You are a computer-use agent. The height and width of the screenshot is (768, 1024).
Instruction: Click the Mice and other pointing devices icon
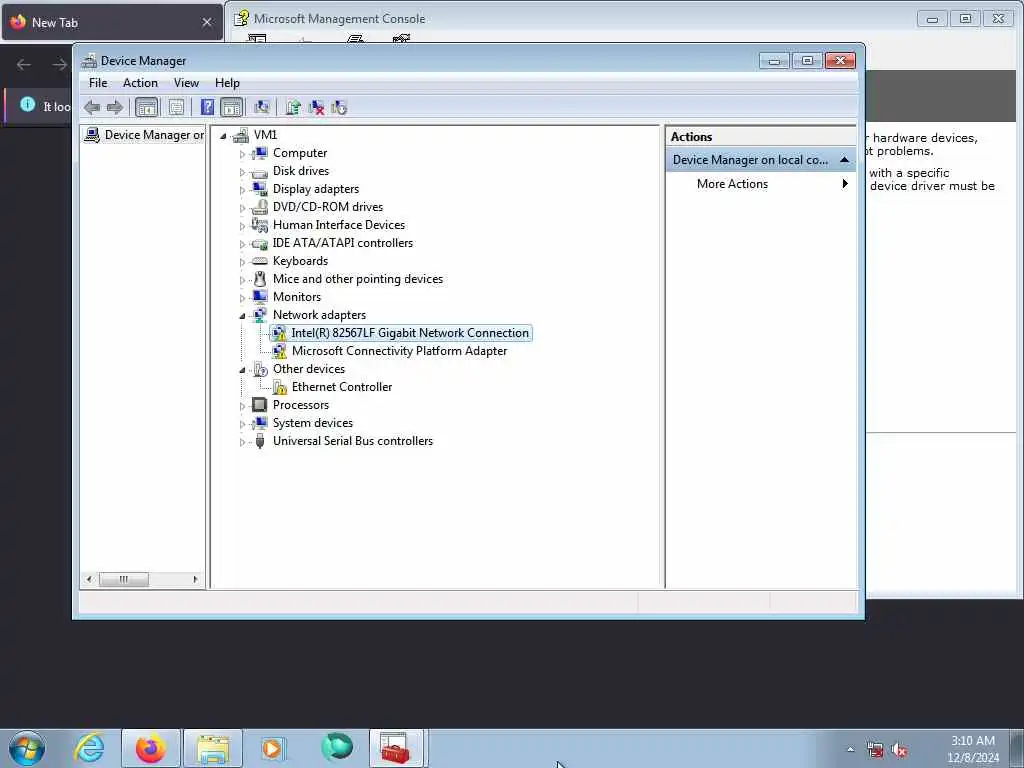point(259,279)
